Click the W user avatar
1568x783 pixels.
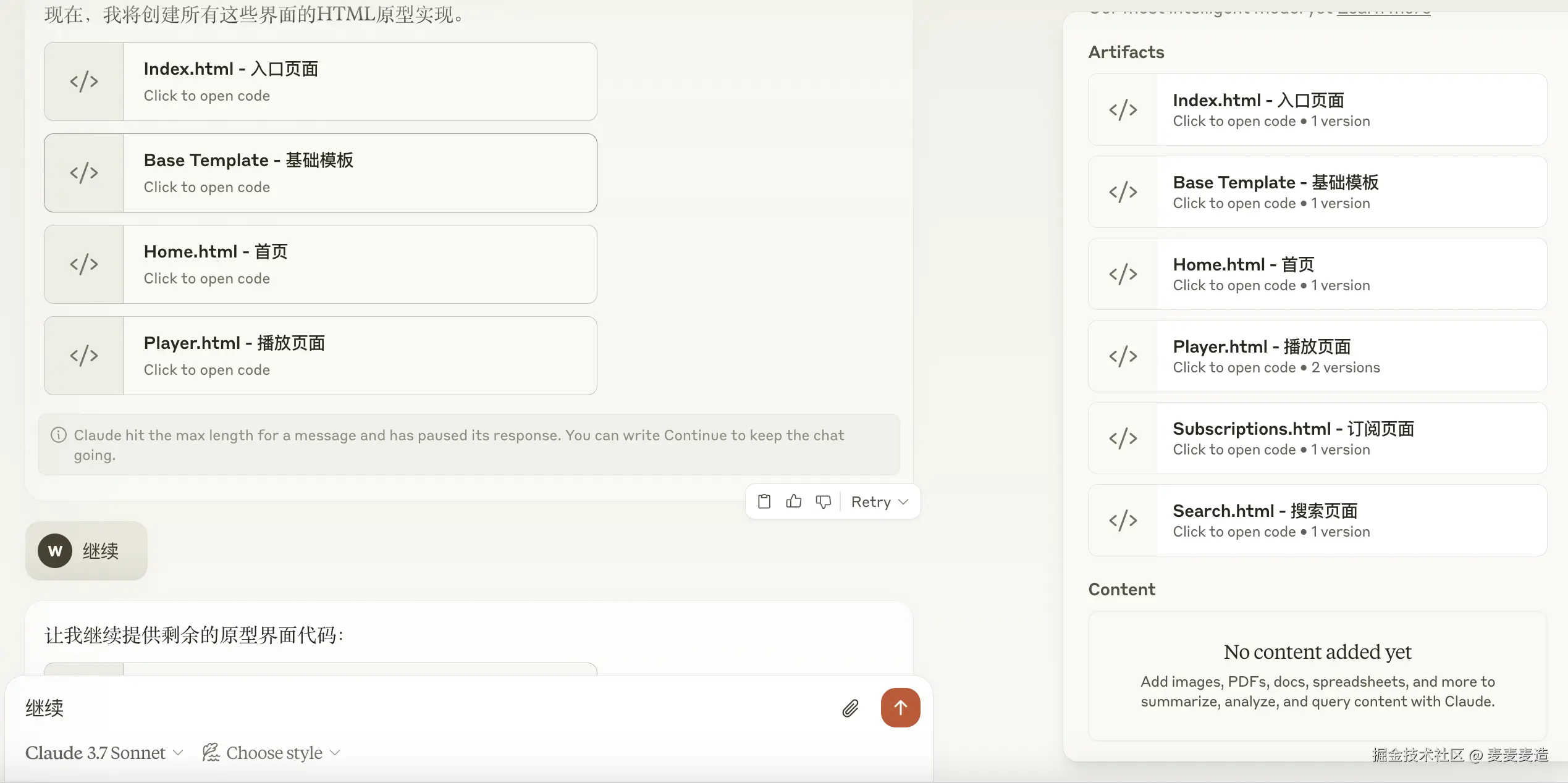[55, 551]
